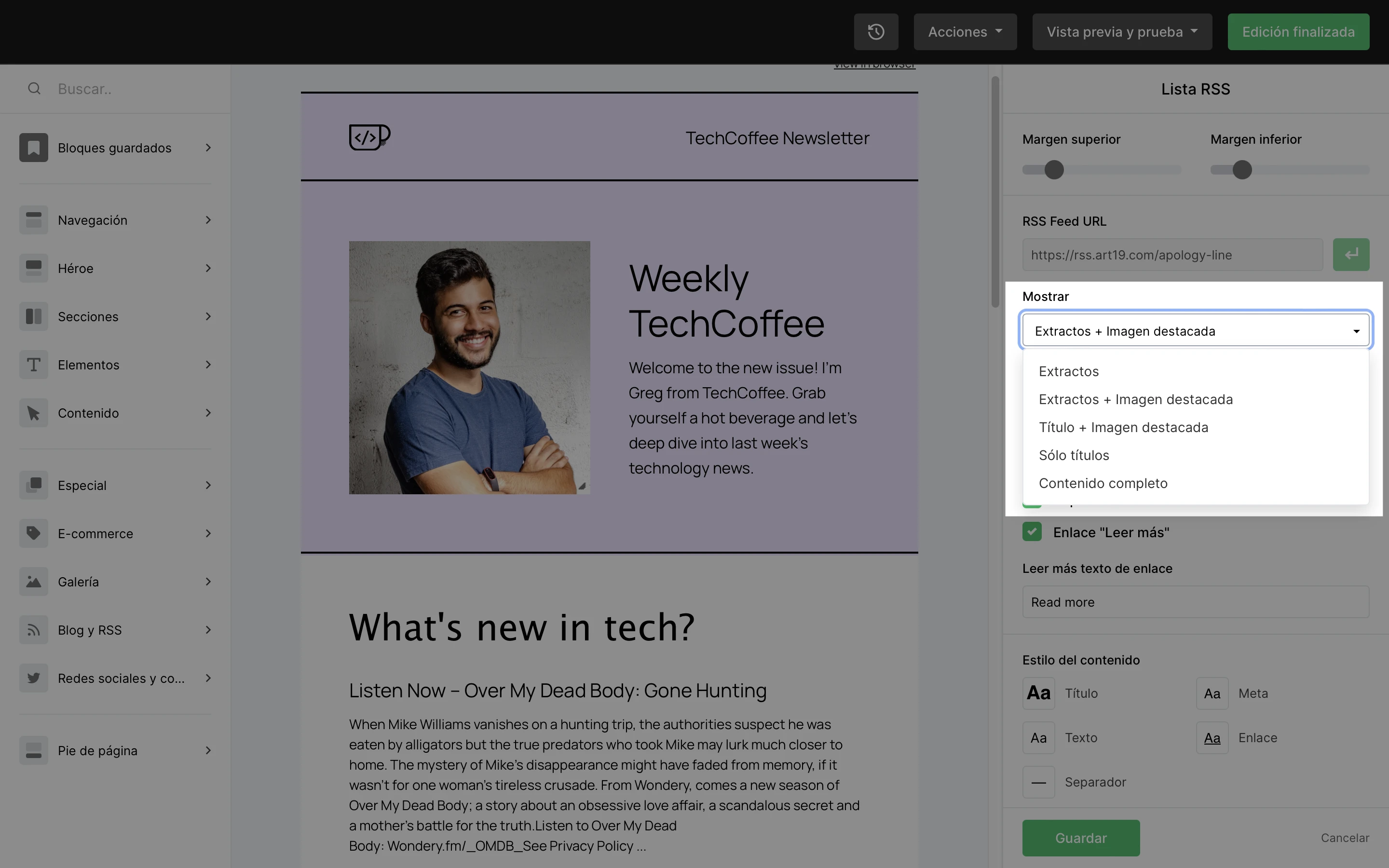
Task: Collapse the Mostrar select box
Action: 1195,331
